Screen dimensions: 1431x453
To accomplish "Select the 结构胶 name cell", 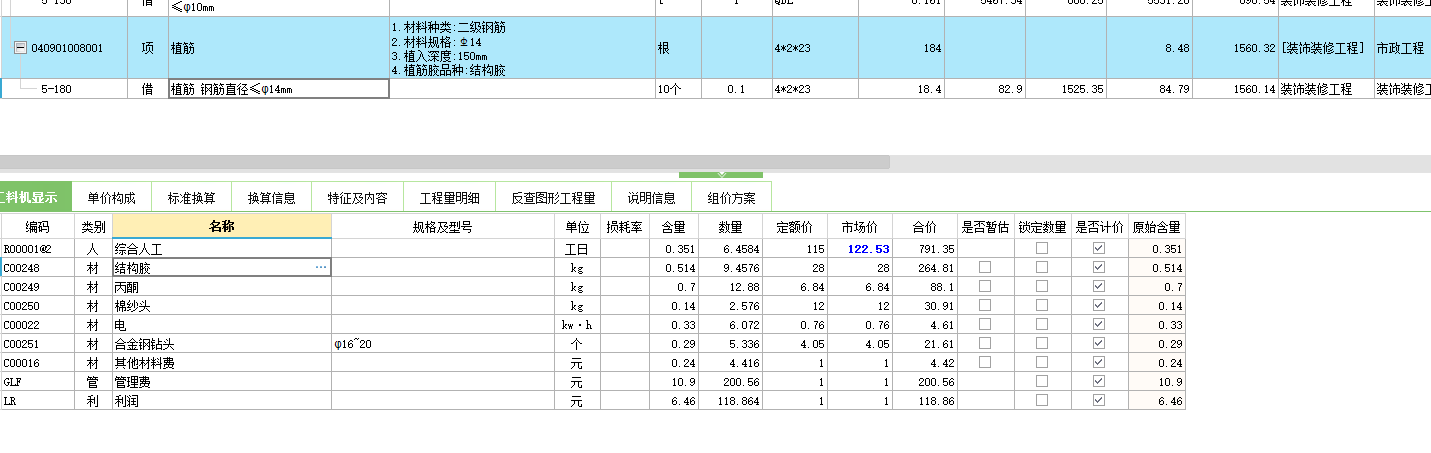I will coord(221,268).
